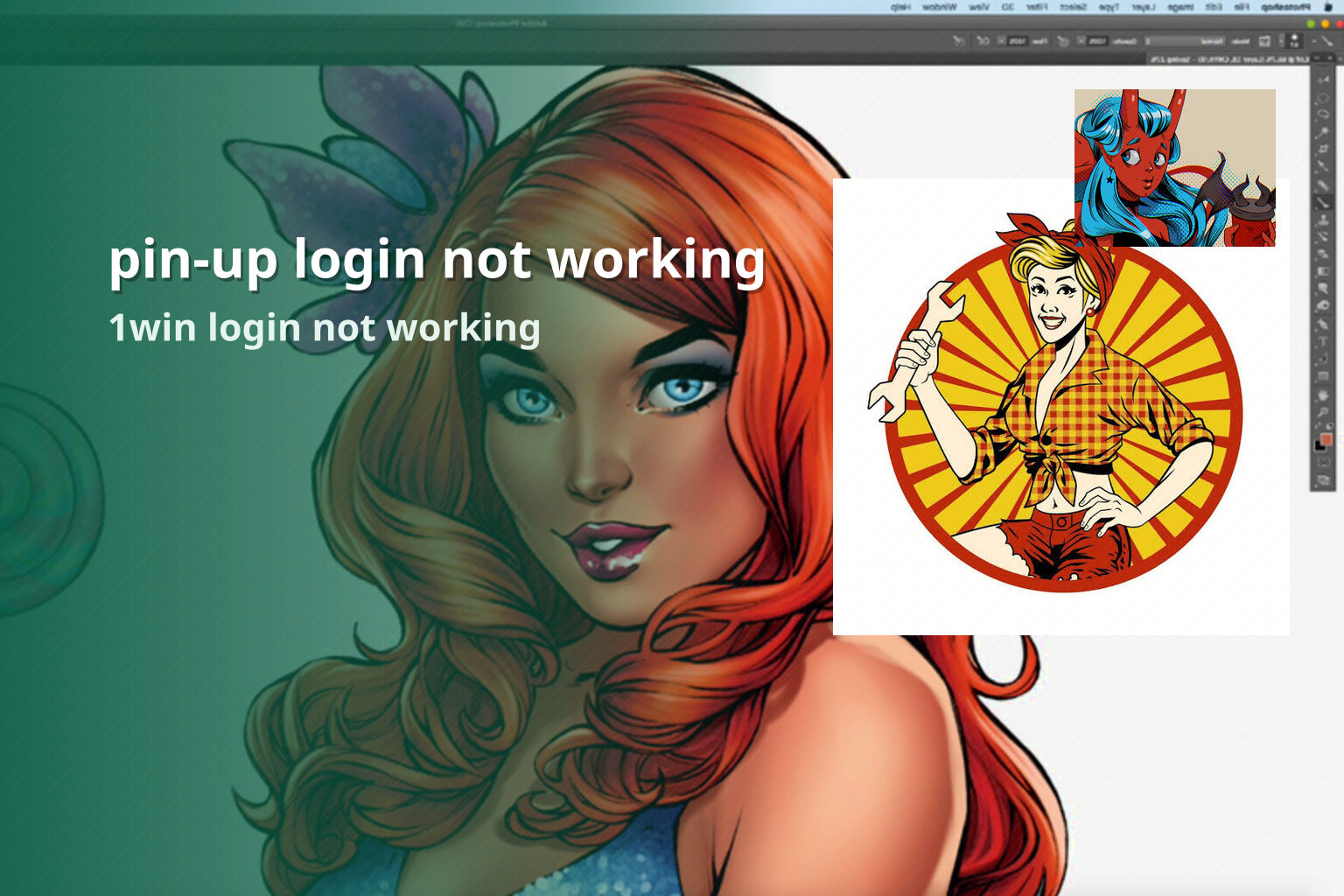Select the History Brush tool
This screenshot has width=1344, height=896.
tap(1323, 238)
